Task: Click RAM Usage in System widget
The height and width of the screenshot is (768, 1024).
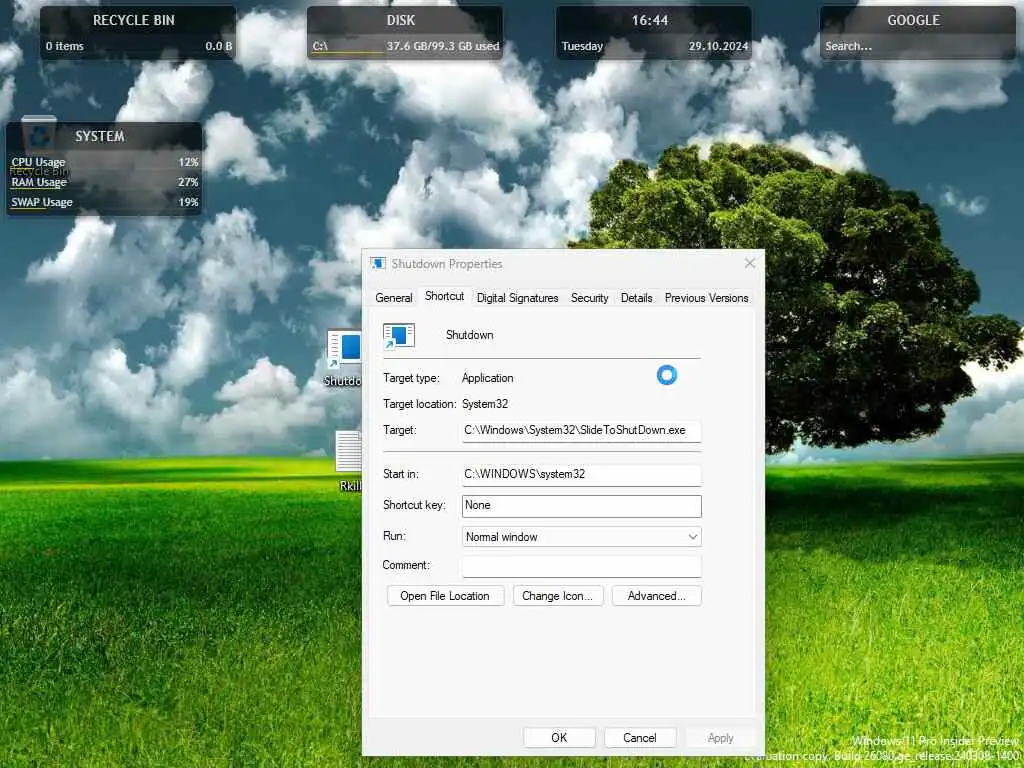Action: point(104,182)
